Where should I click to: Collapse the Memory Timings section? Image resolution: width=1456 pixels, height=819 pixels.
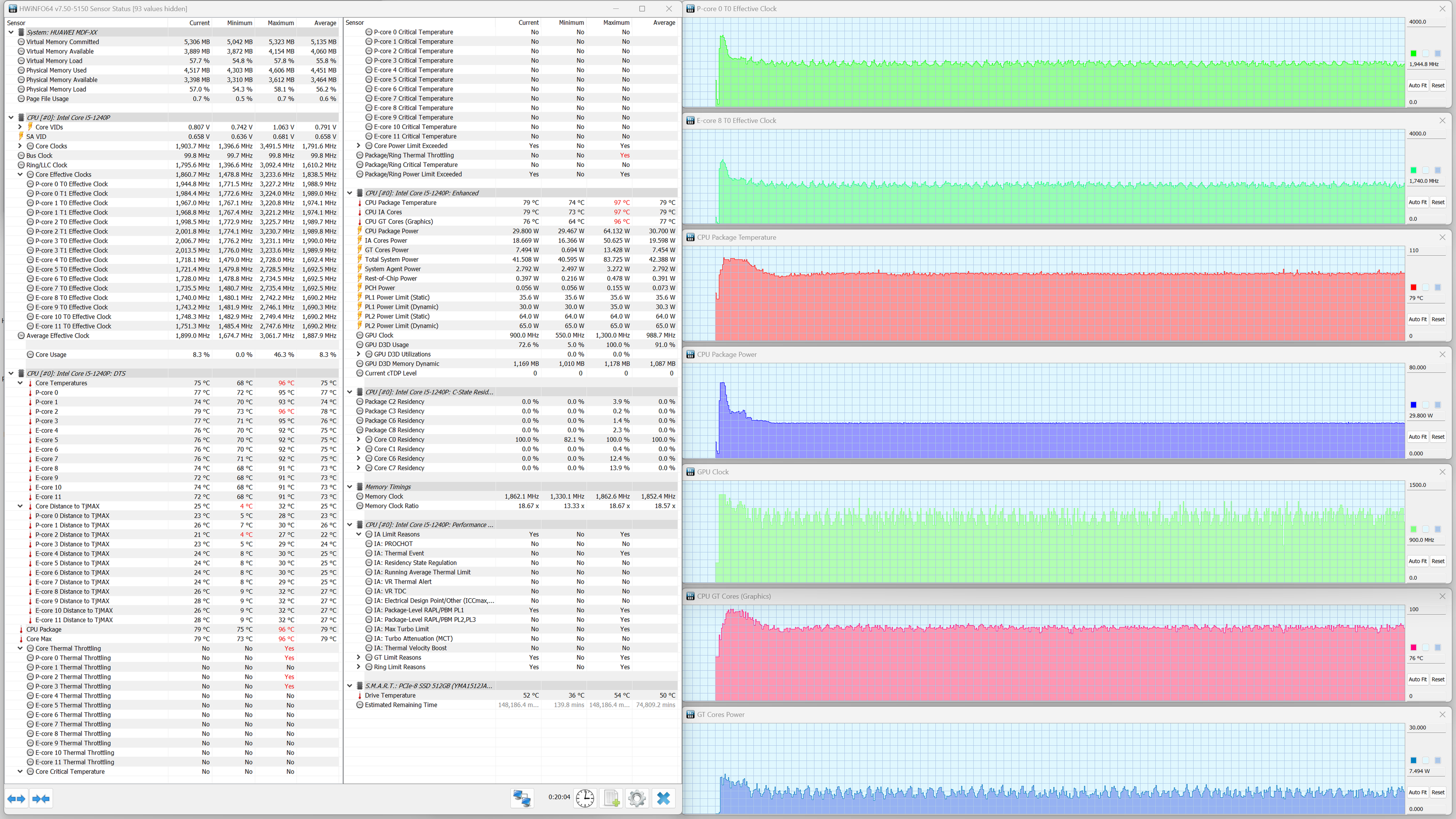tap(350, 487)
